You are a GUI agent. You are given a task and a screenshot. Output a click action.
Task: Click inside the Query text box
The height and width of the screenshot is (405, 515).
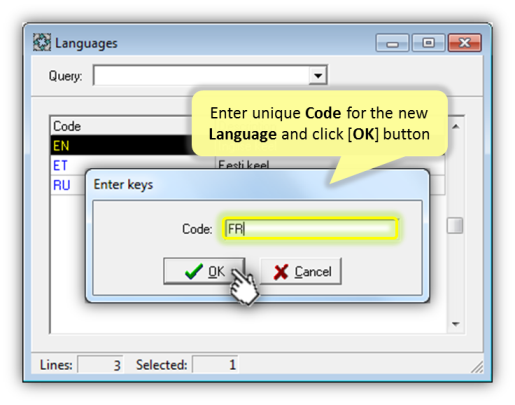click(201, 75)
